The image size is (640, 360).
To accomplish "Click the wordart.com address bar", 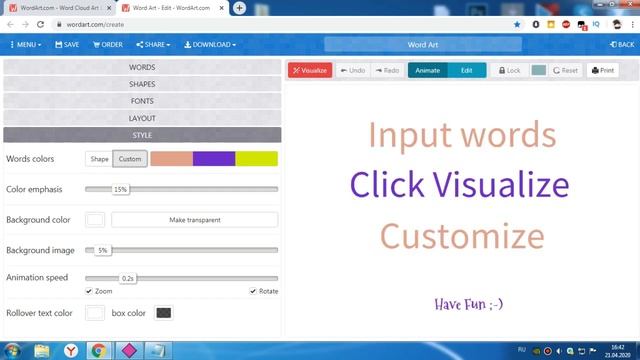I will click(x=286, y=24).
